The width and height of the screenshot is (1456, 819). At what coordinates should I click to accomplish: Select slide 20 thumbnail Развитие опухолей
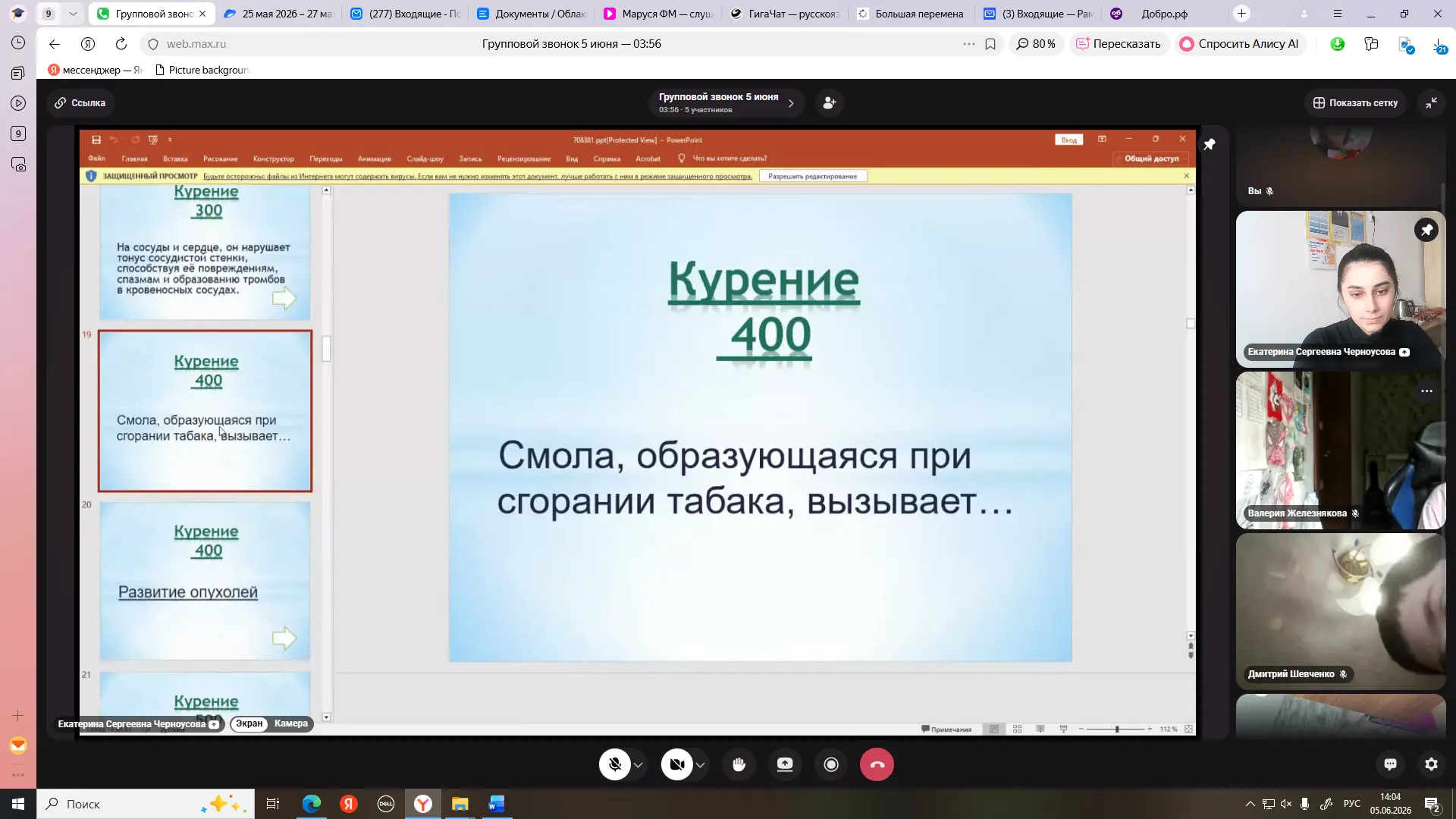(205, 581)
